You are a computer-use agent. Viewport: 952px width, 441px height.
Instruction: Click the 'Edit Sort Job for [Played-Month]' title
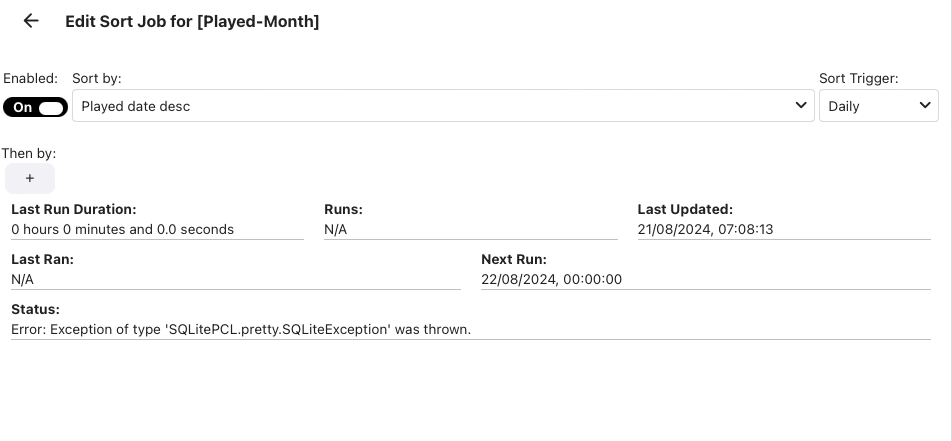tap(192, 21)
